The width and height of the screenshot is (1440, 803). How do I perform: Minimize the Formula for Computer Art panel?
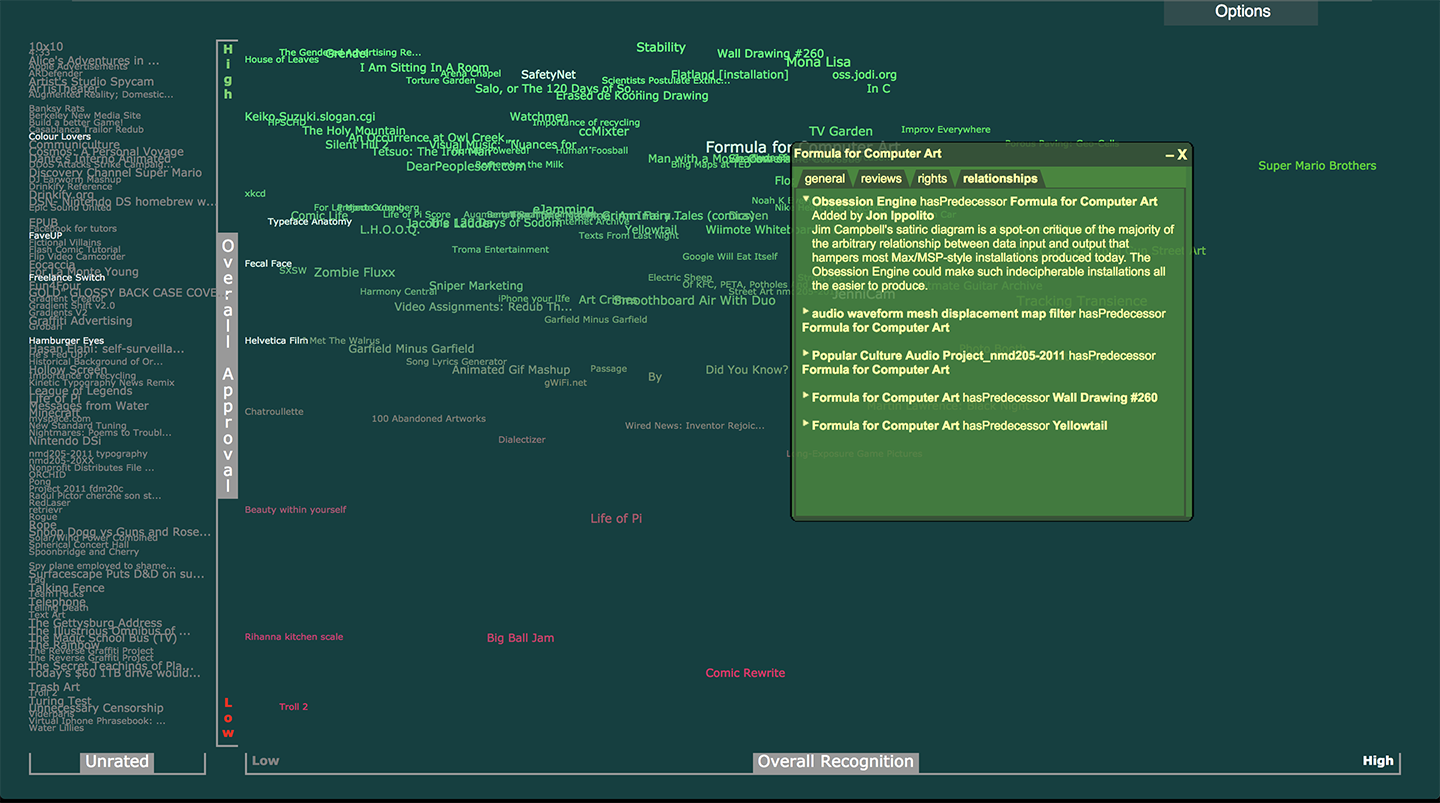pos(1169,155)
